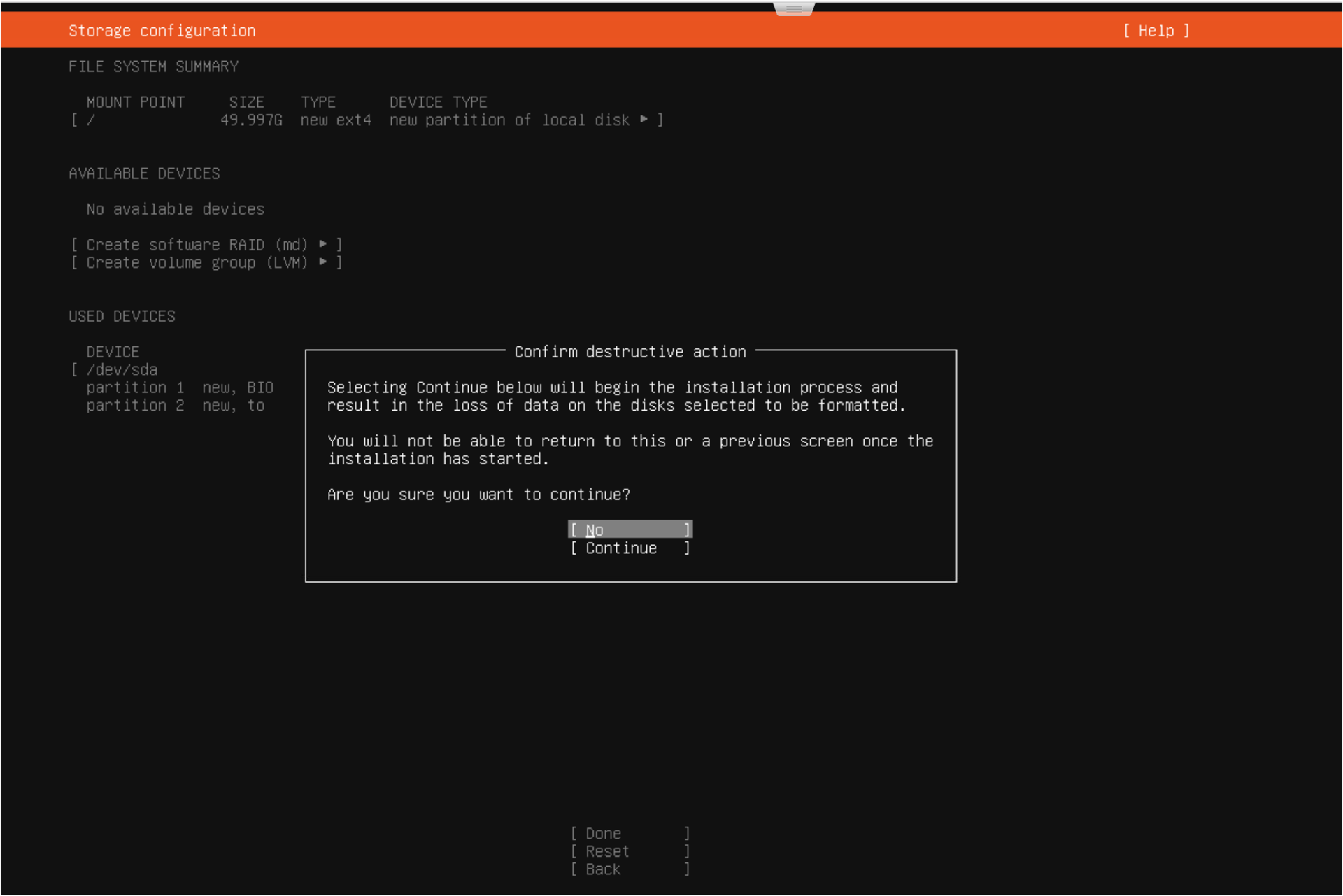
Task: Click the No available devices text
Action: (x=175, y=209)
